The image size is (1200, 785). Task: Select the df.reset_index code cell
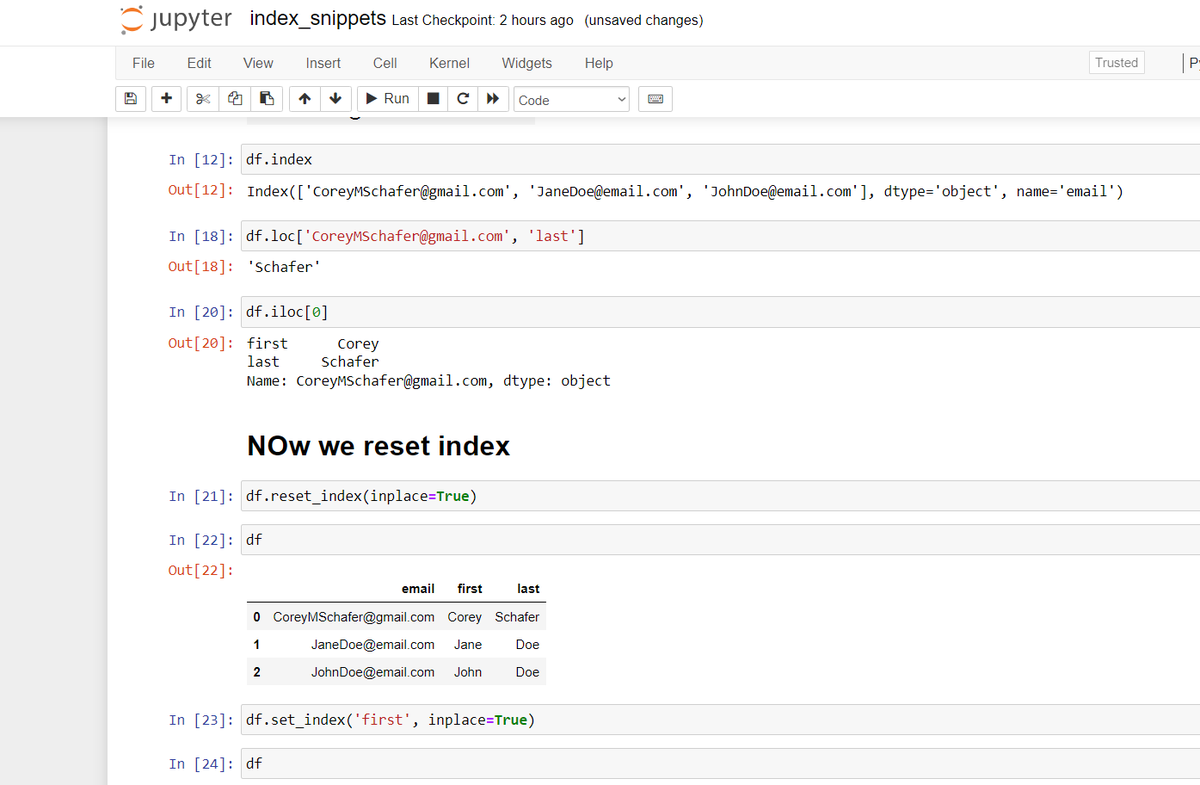(x=720, y=496)
